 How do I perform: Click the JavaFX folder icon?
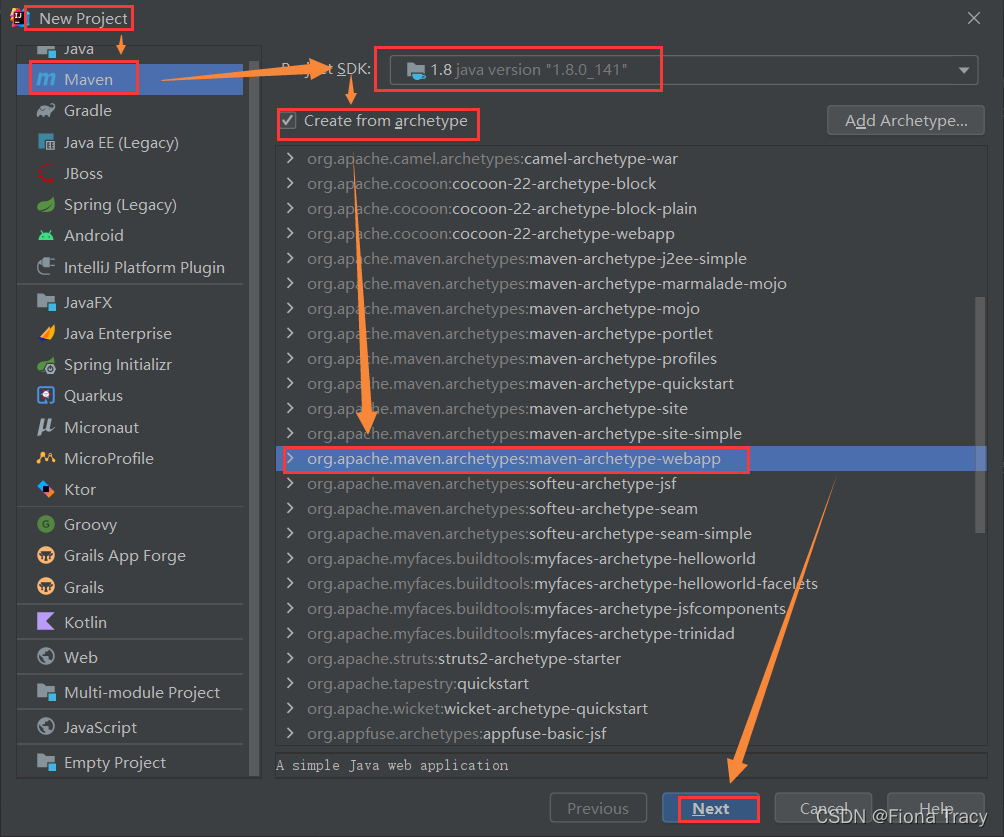click(x=46, y=302)
